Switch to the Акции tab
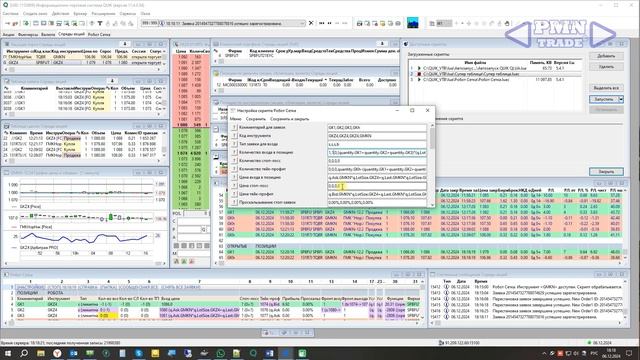The height and width of the screenshot is (360, 640). (8, 35)
